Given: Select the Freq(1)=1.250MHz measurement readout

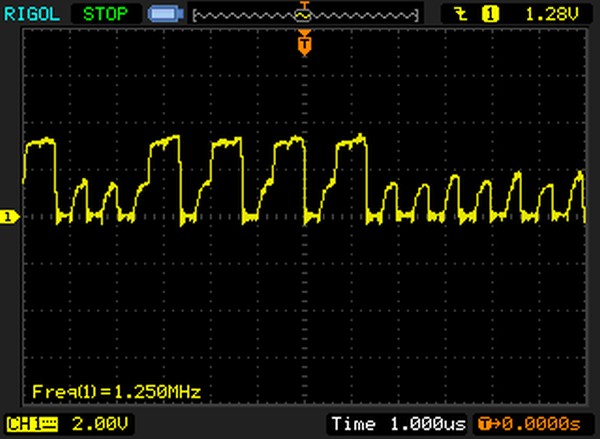Looking at the screenshot, I should pos(116,390).
